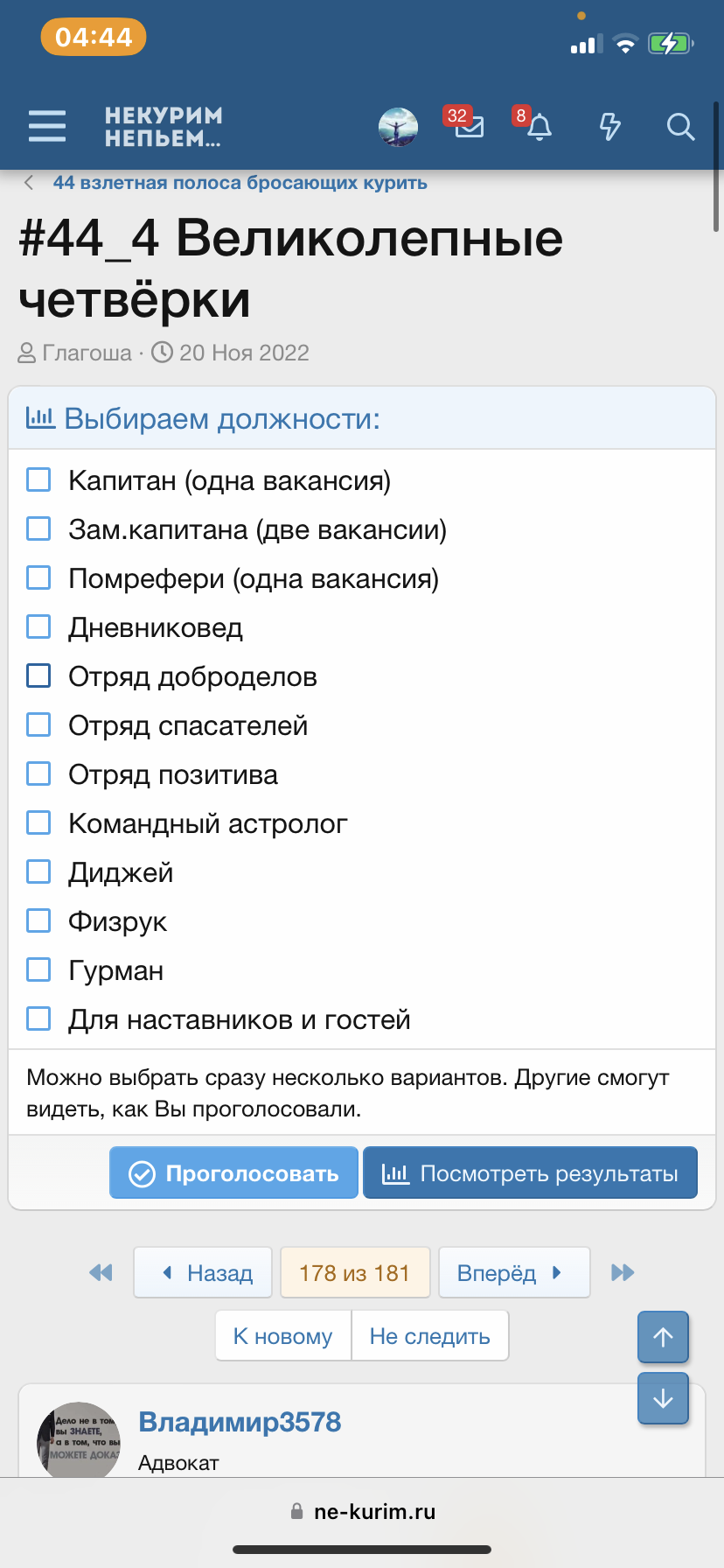Open inbox messages envelope icon
Image resolution: width=724 pixels, height=1568 pixels.
469,126
